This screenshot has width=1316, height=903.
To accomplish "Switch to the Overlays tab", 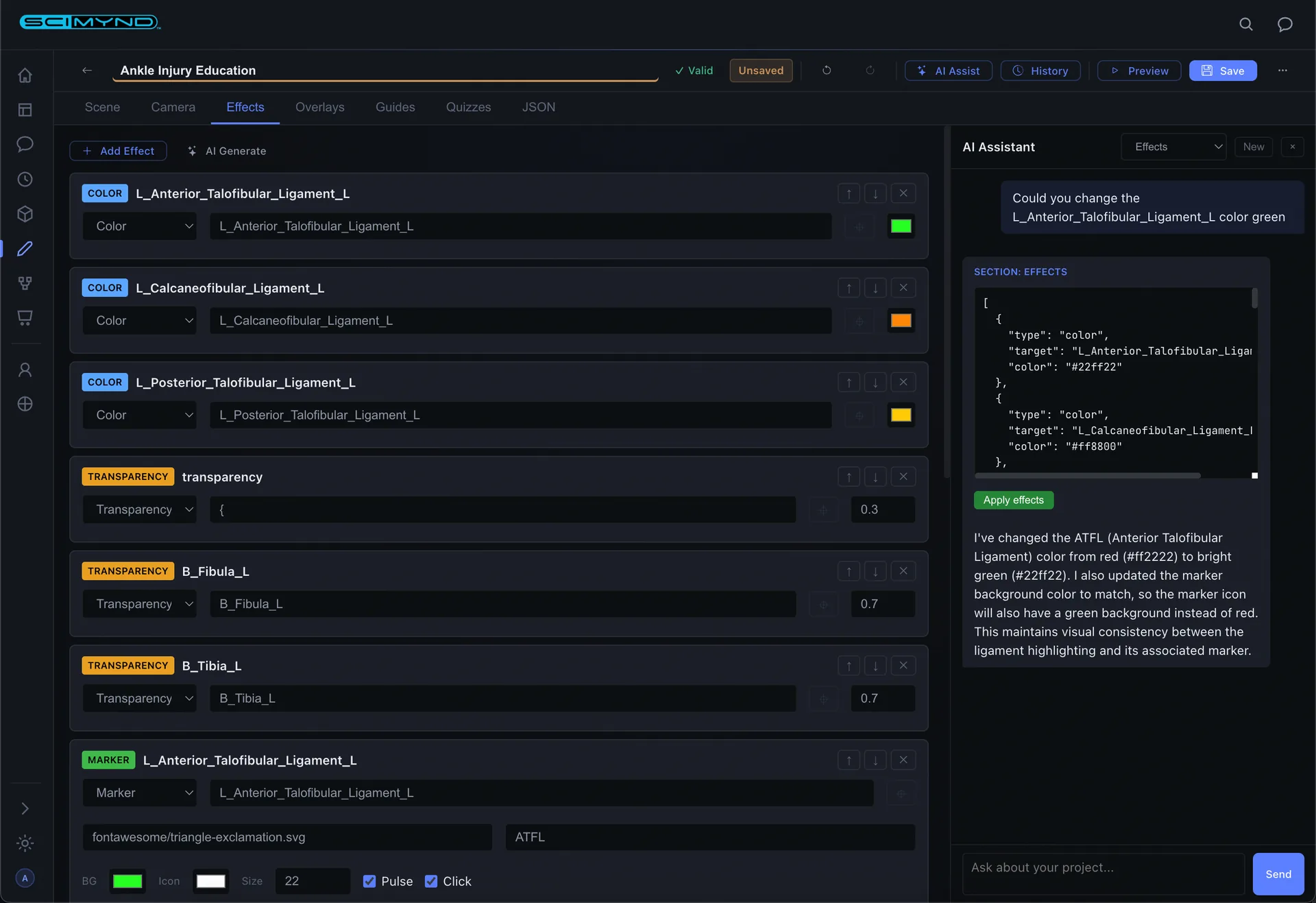I will pyautogui.click(x=319, y=107).
